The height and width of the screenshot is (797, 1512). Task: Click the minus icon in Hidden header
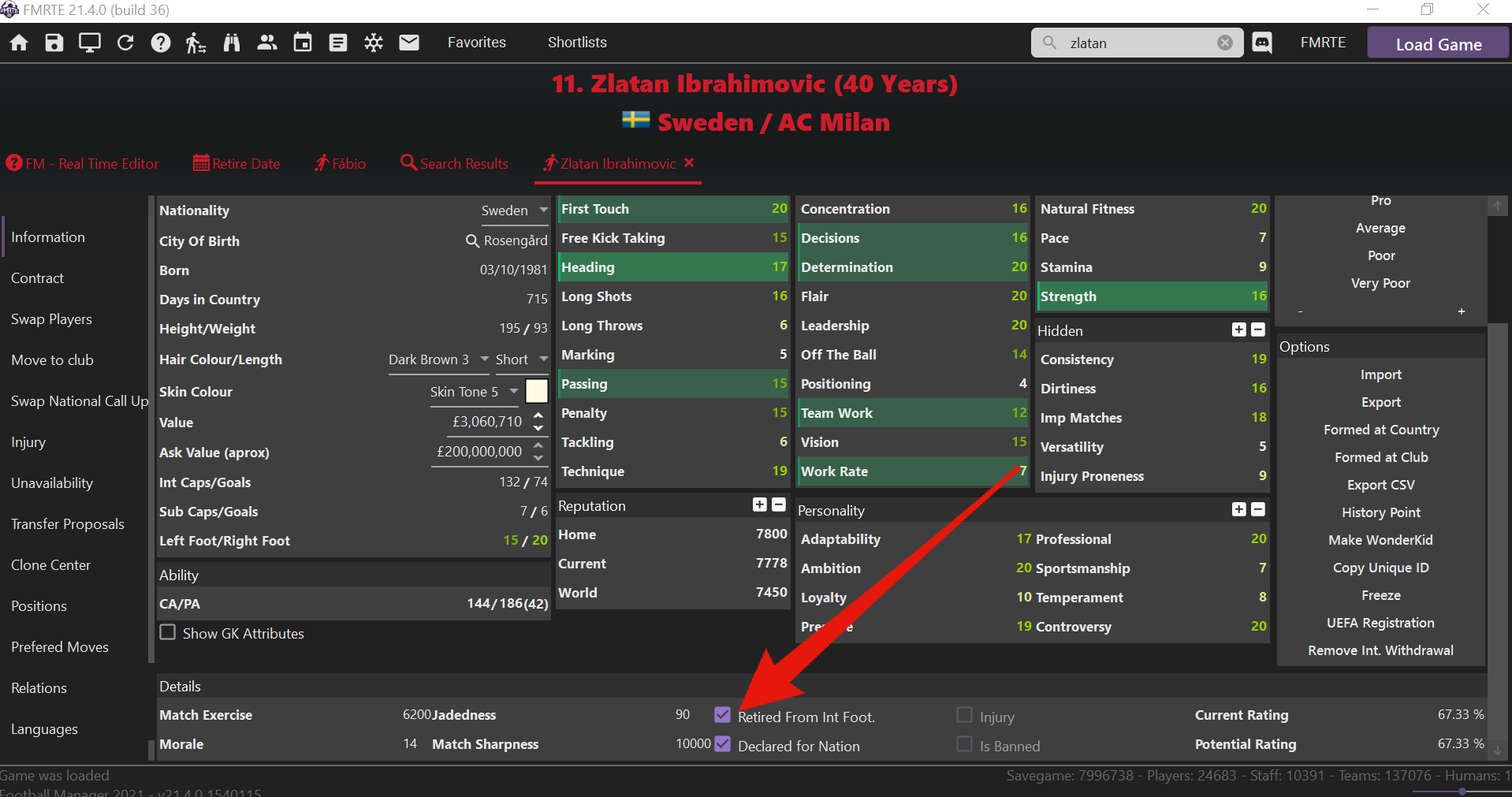click(x=1258, y=330)
